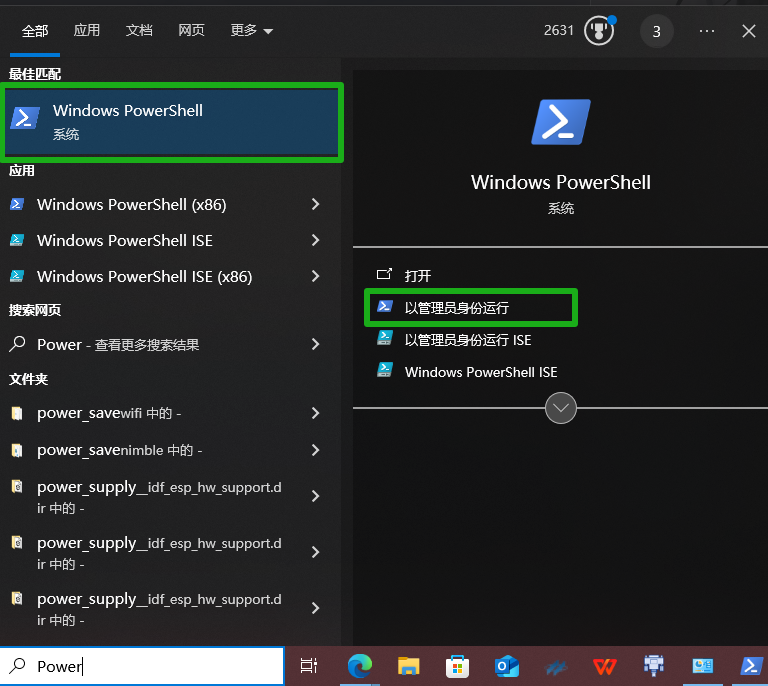The width and height of the screenshot is (768, 686).
Task: Click the search input containing Power
Action: [142, 666]
